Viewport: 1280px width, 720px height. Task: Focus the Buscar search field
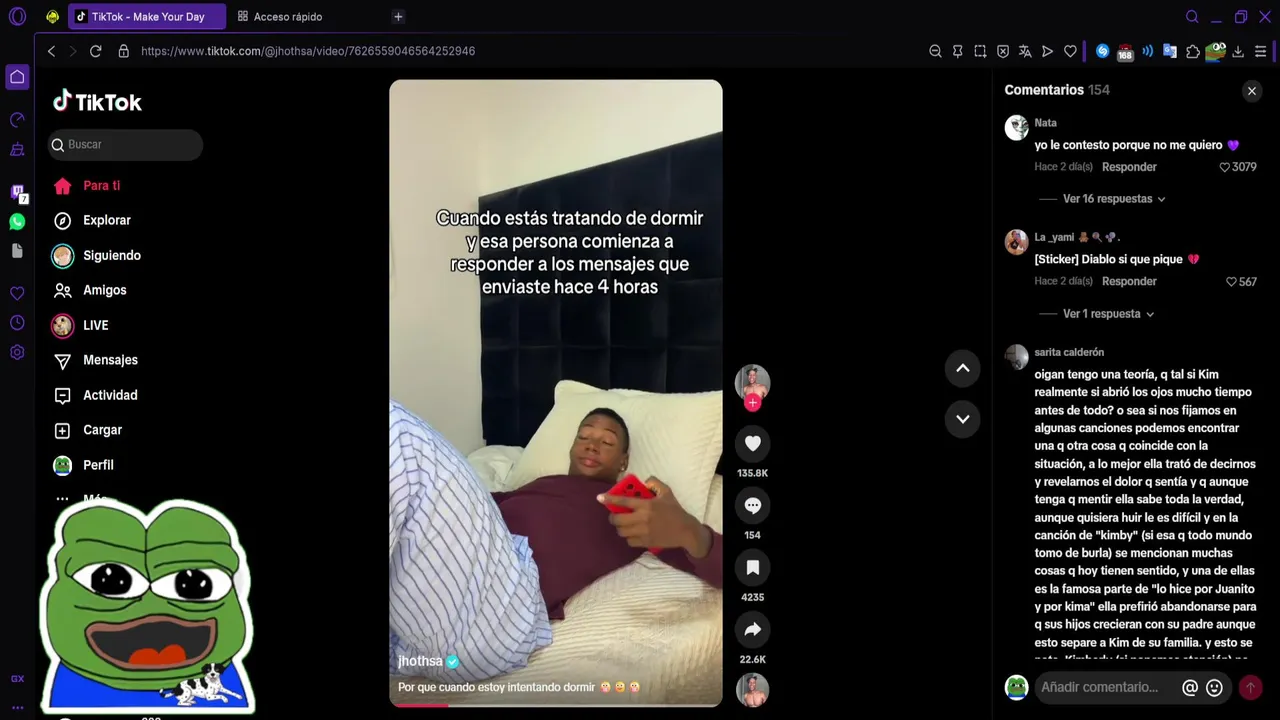[x=125, y=145]
